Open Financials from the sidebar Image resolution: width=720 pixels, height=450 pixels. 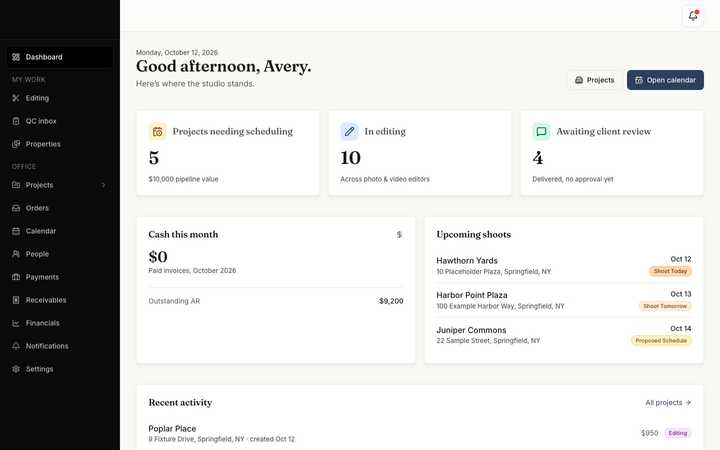click(x=60, y=323)
